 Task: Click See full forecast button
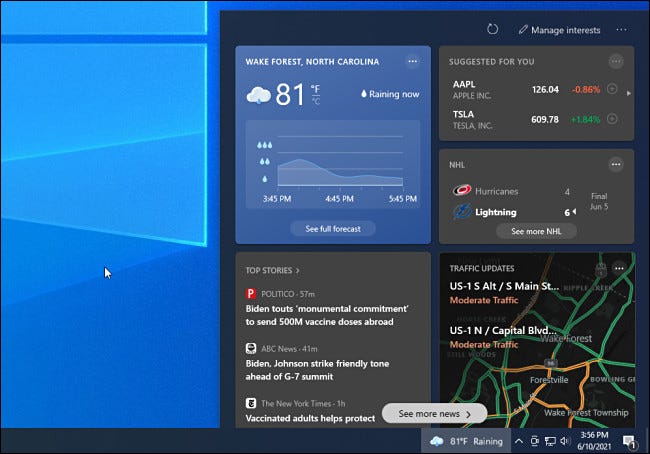333,228
